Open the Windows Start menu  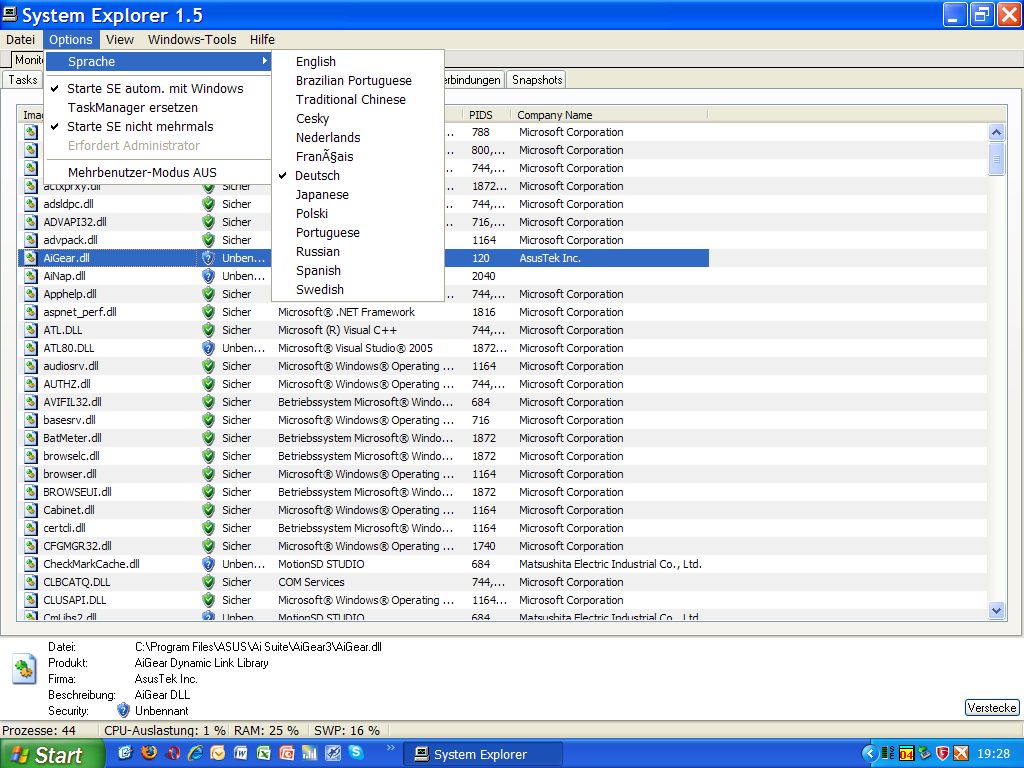52,754
